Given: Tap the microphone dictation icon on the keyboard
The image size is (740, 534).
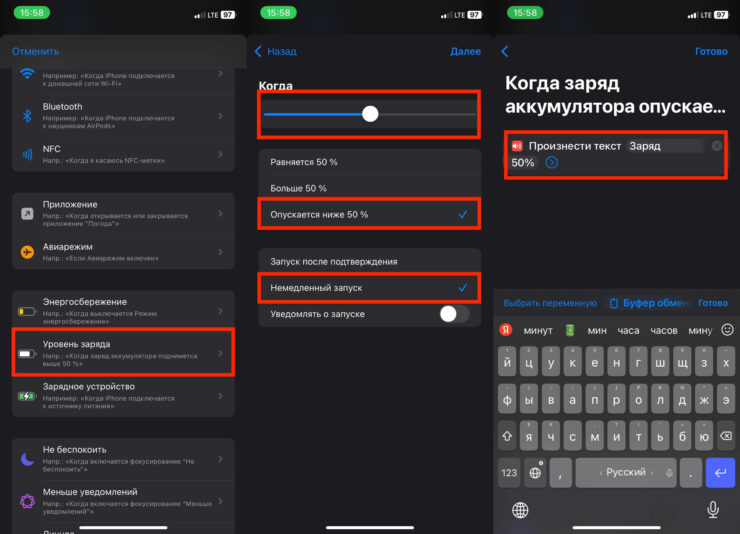Looking at the screenshot, I should pyautogui.click(x=713, y=509).
